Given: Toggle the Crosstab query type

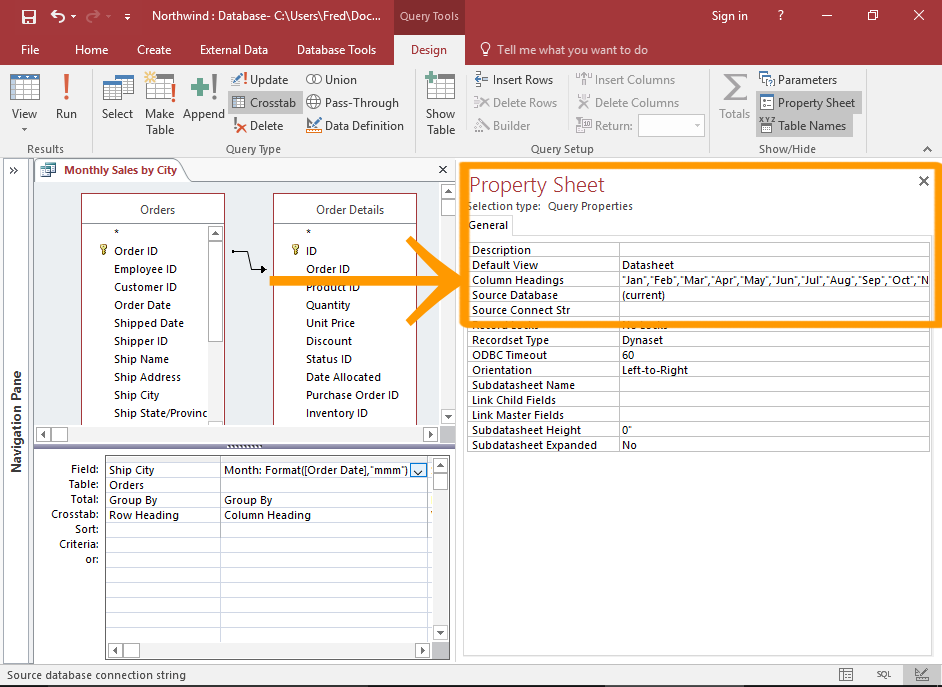Looking at the screenshot, I should click(264, 103).
